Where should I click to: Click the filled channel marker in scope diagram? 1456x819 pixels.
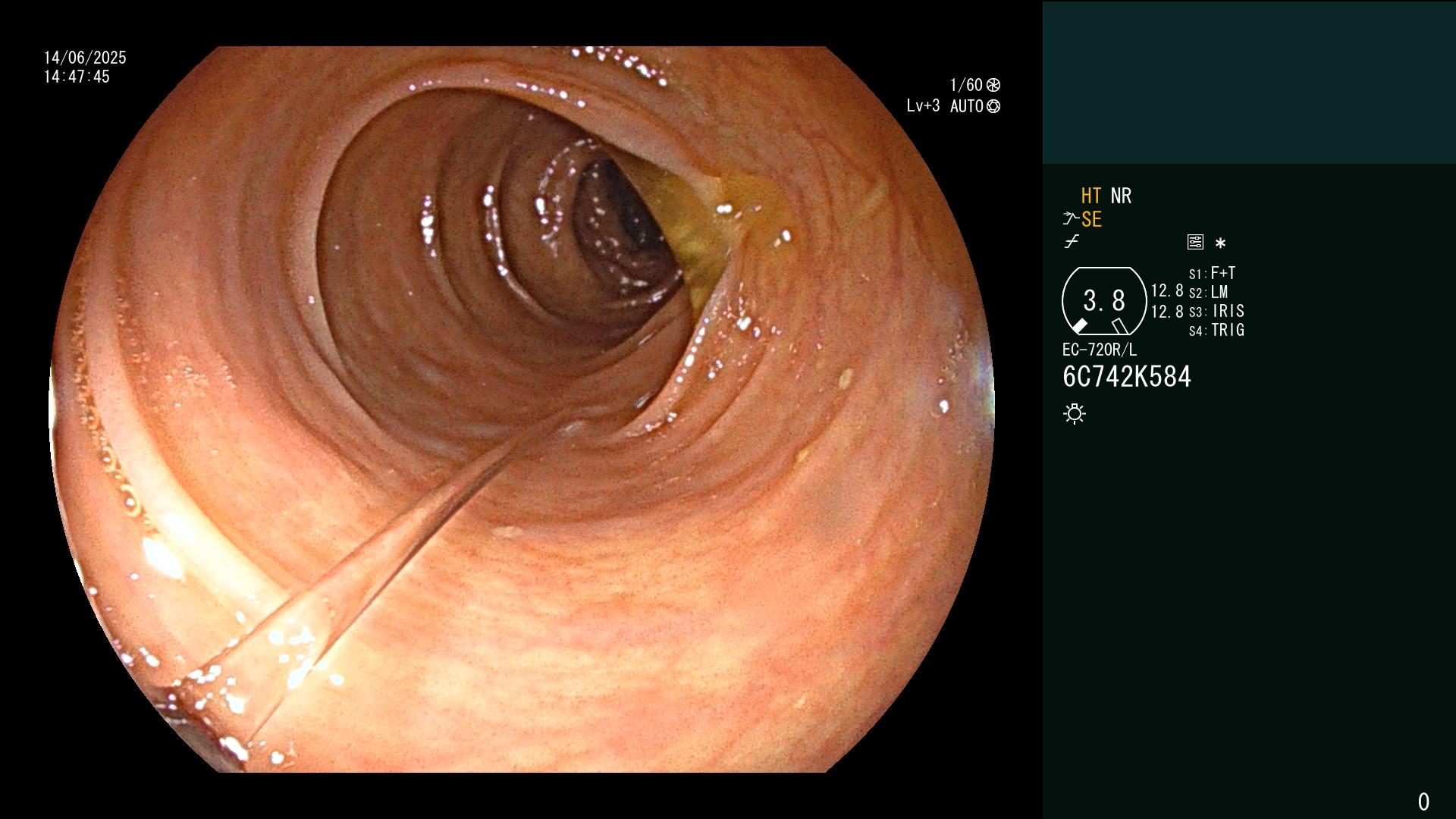[x=1079, y=326]
